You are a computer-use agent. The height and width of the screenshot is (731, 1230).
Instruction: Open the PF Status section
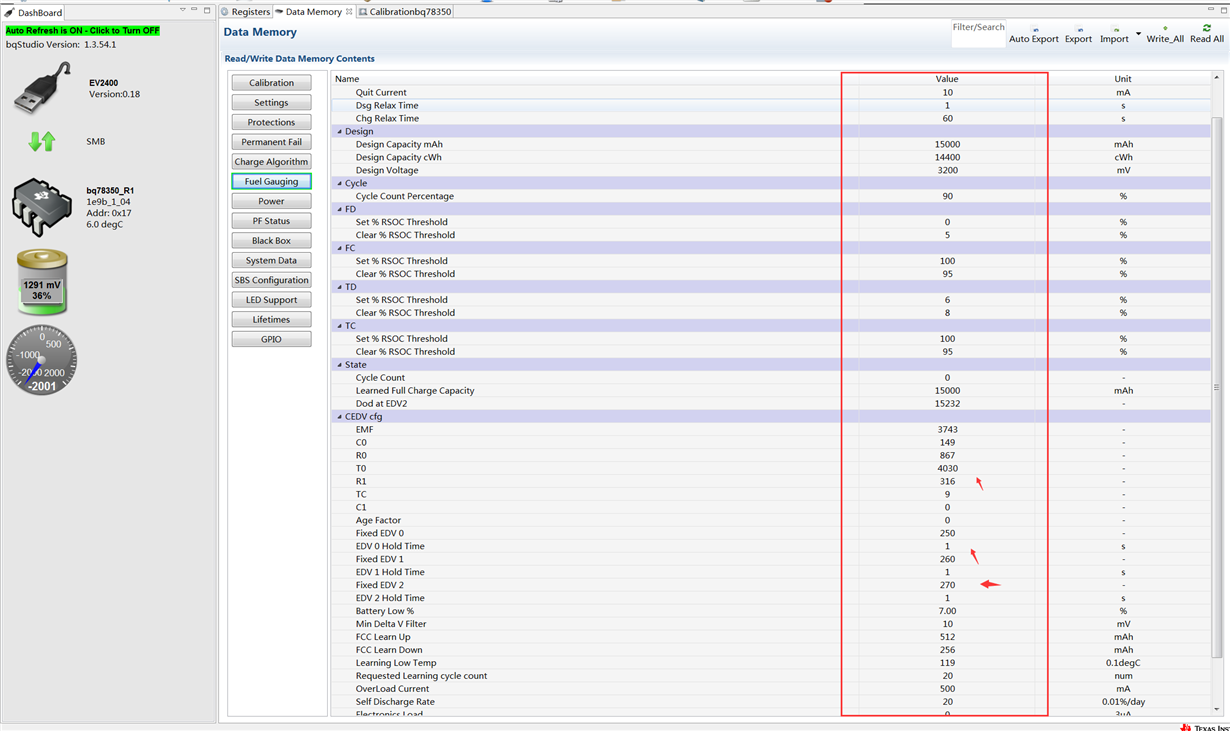point(271,221)
